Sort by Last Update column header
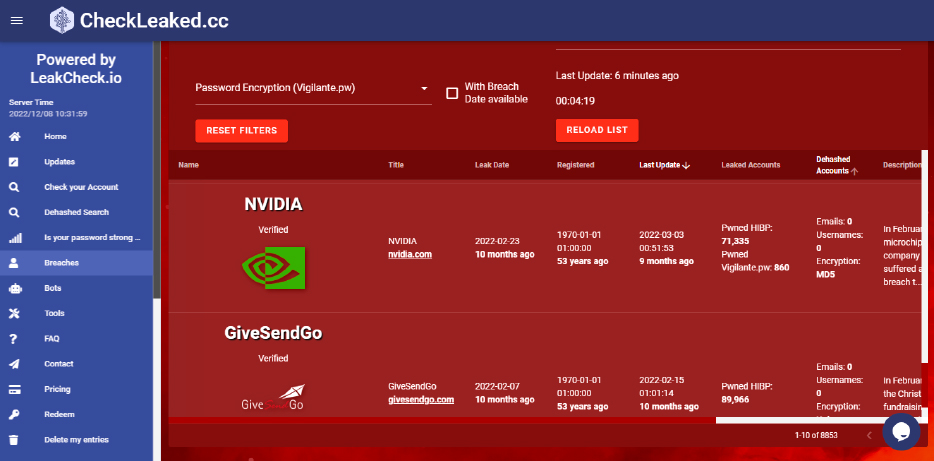The image size is (934, 461). coord(659,165)
